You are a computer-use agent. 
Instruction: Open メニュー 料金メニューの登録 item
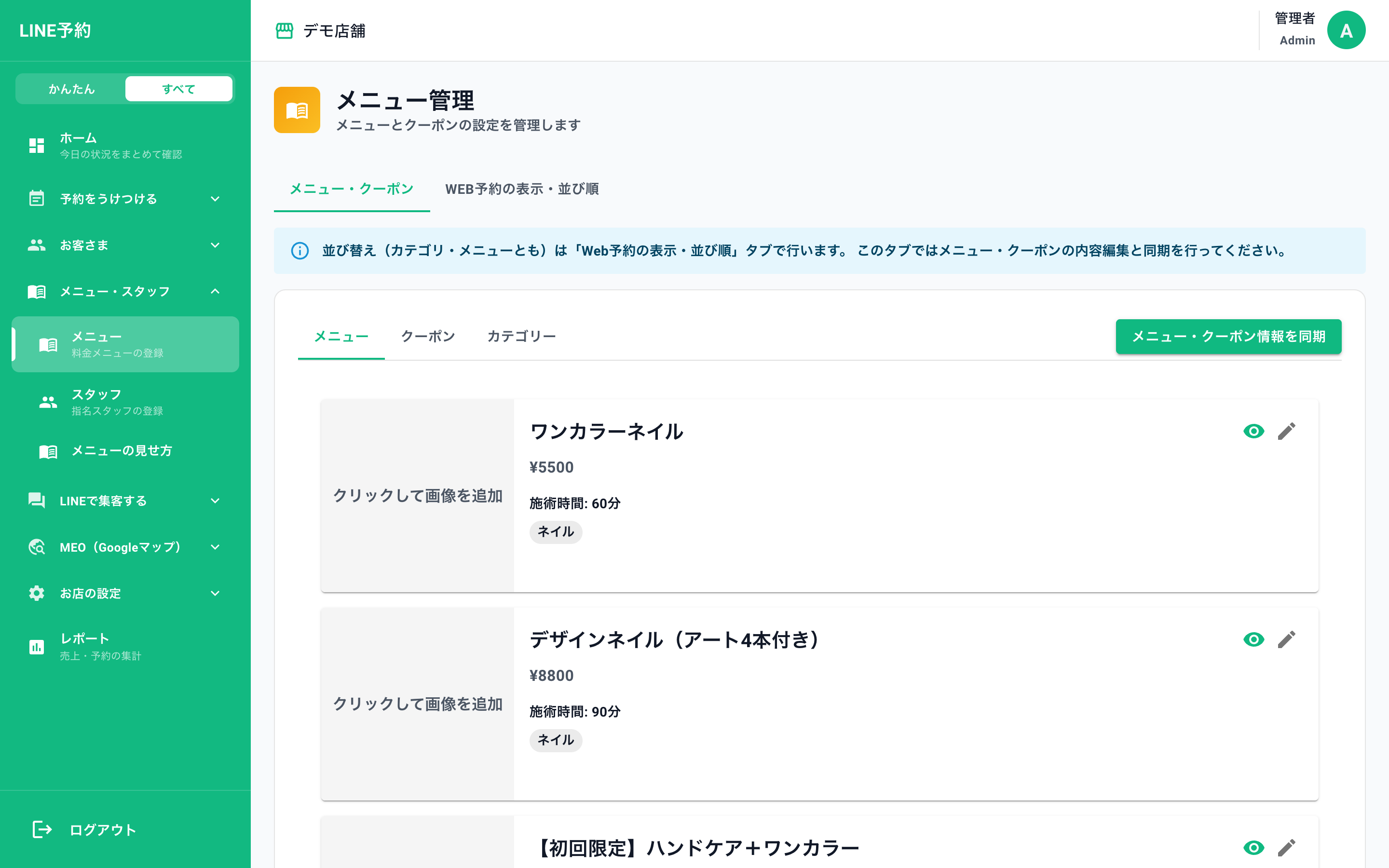[x=125, y=344]
